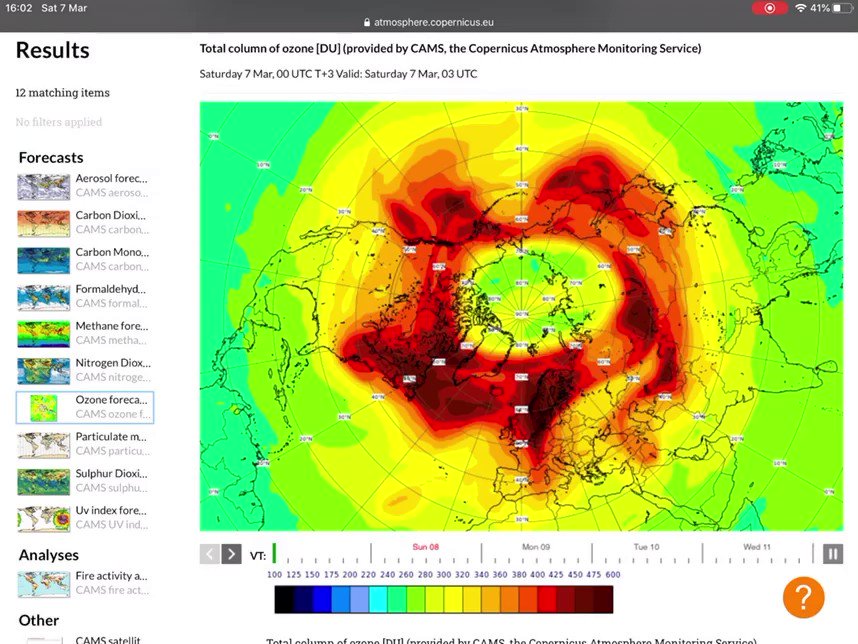Jump timeline to Wed 11
This screenshot has width=858, height=644.
(x=757, y=547)
